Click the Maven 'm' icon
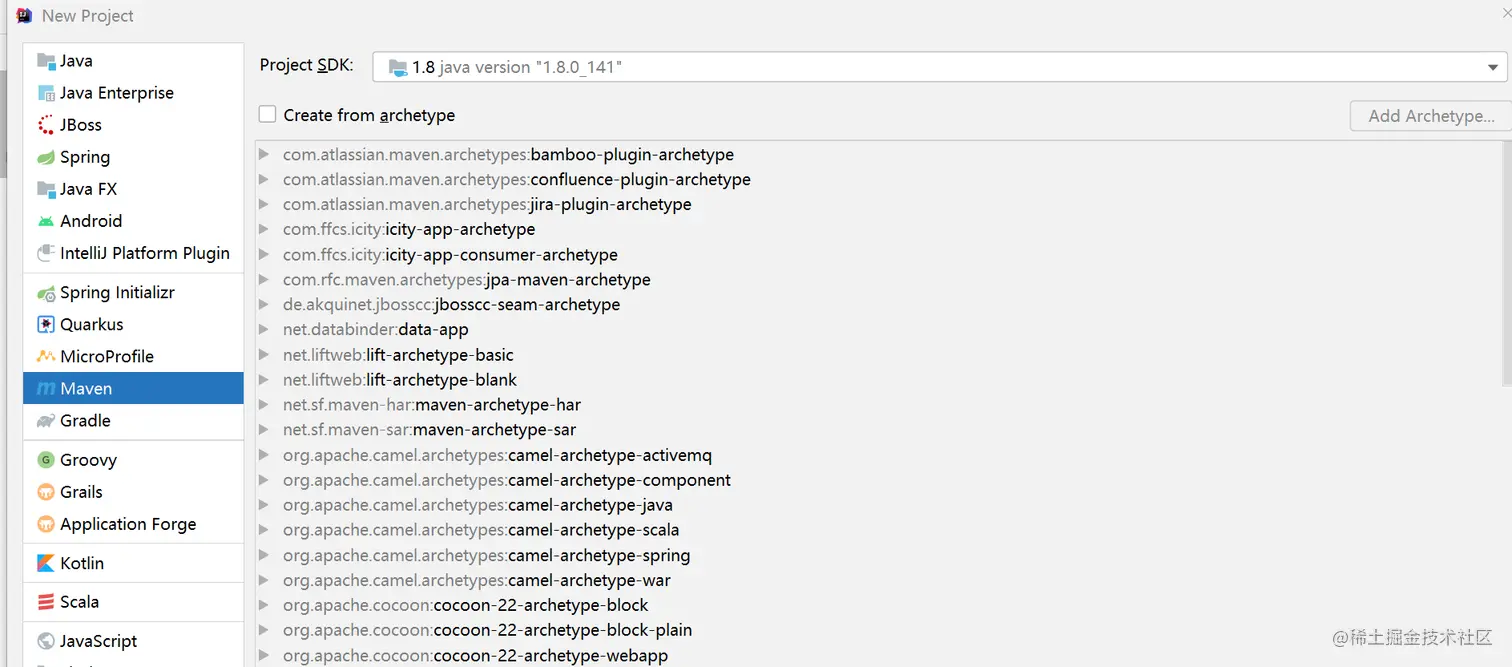 (x=46, y=389)
